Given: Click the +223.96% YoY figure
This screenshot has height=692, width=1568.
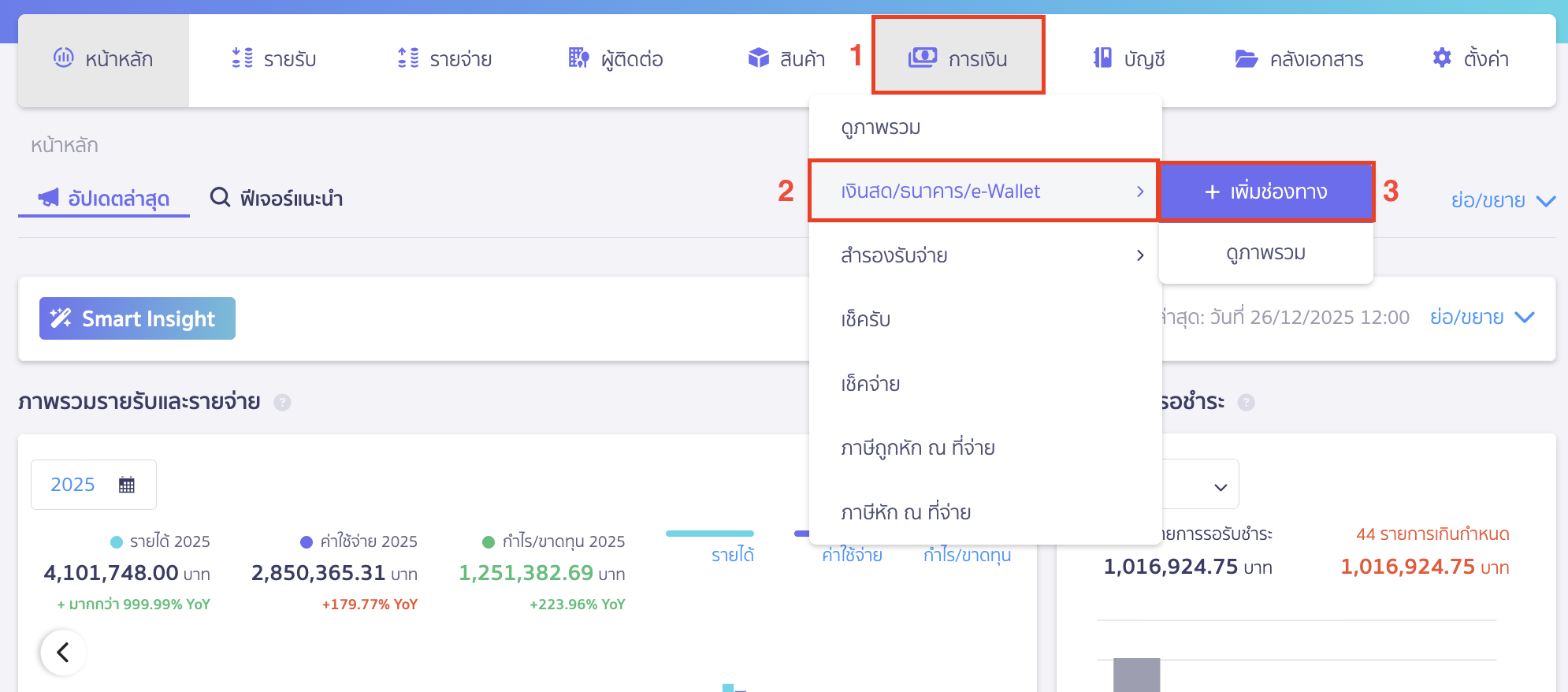Looking at the screenshot, I should (578, 605).
